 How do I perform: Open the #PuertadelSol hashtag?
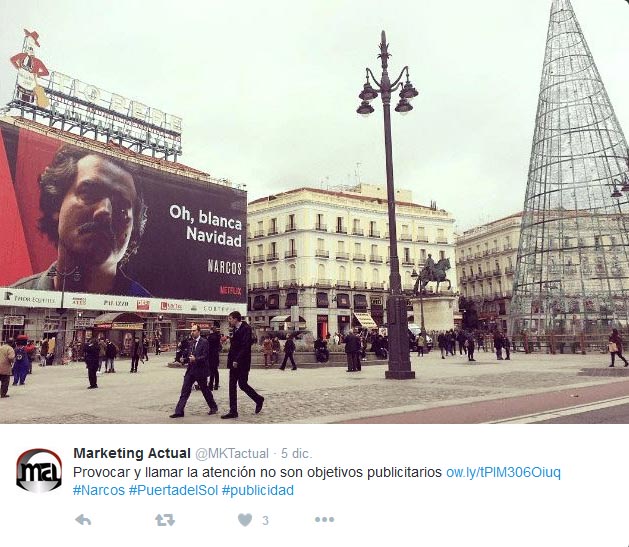coord(173,490)
